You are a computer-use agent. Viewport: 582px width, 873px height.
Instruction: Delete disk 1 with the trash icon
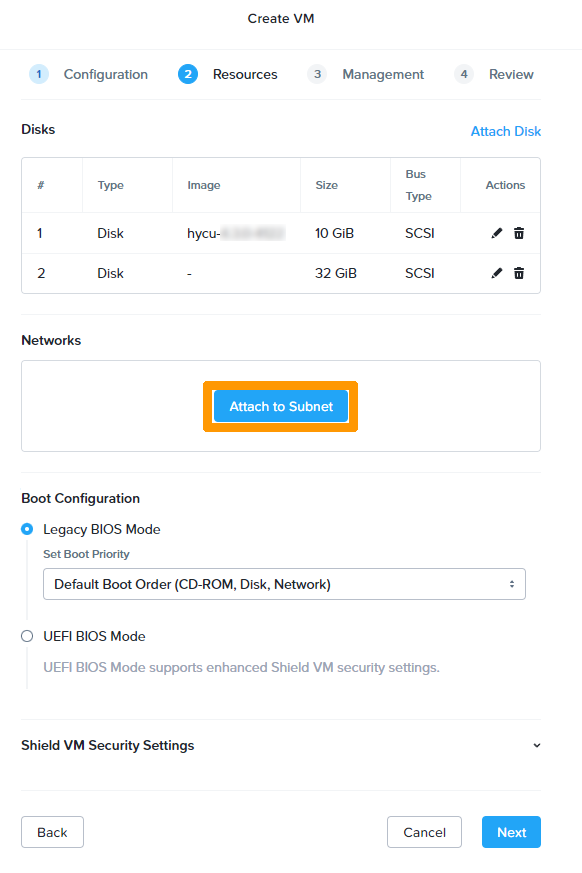click(x=519, y=233)
